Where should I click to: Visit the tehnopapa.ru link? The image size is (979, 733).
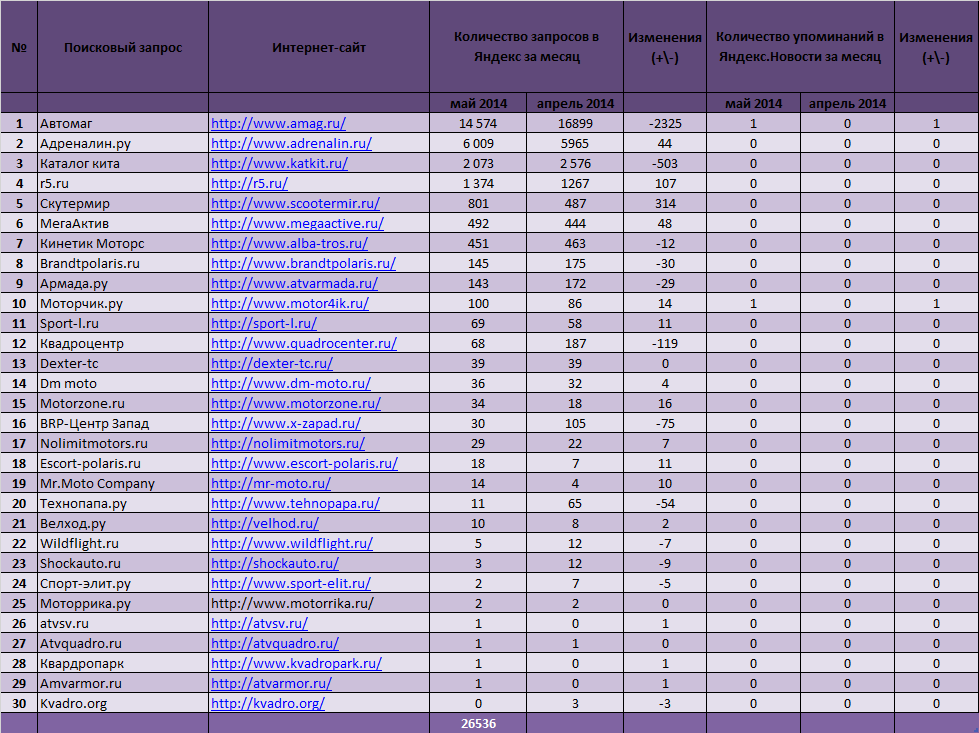click(295, 503)
